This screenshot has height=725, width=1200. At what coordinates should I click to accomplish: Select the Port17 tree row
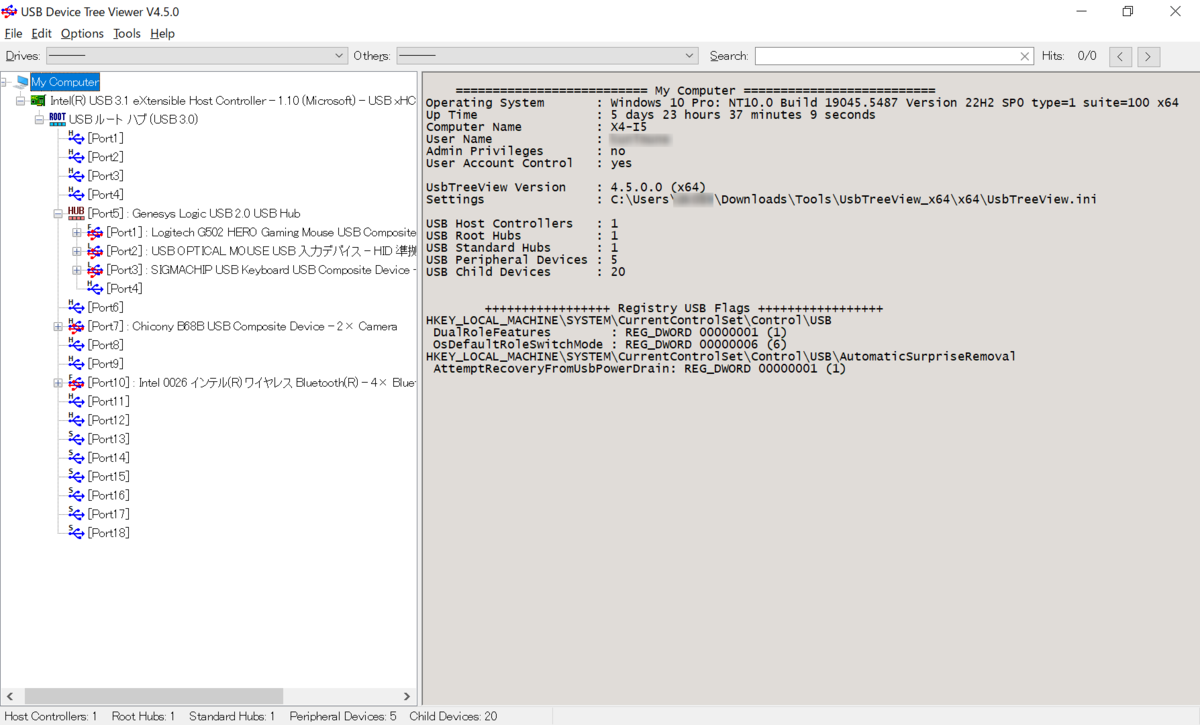[x=108, y=514]
